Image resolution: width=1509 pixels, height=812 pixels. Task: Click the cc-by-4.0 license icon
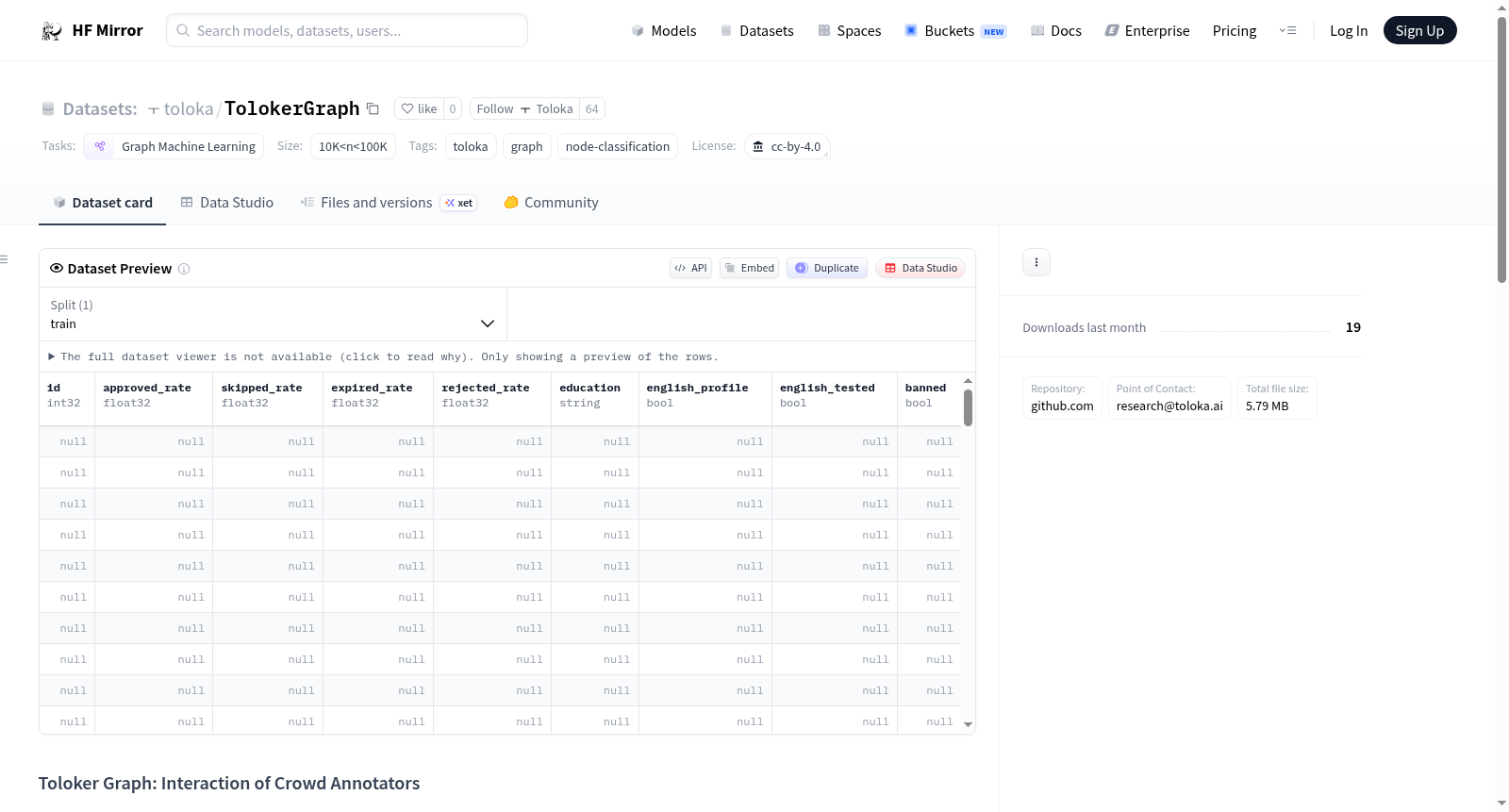point(758,146)
